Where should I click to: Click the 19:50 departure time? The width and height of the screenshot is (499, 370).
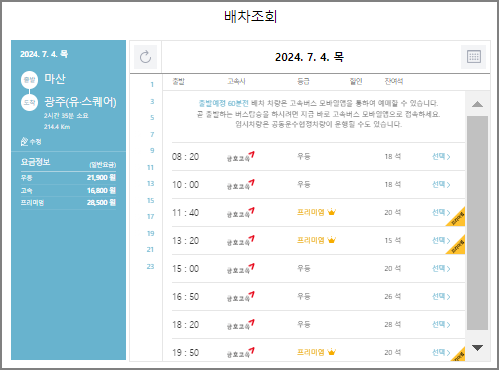pos(185,353)
